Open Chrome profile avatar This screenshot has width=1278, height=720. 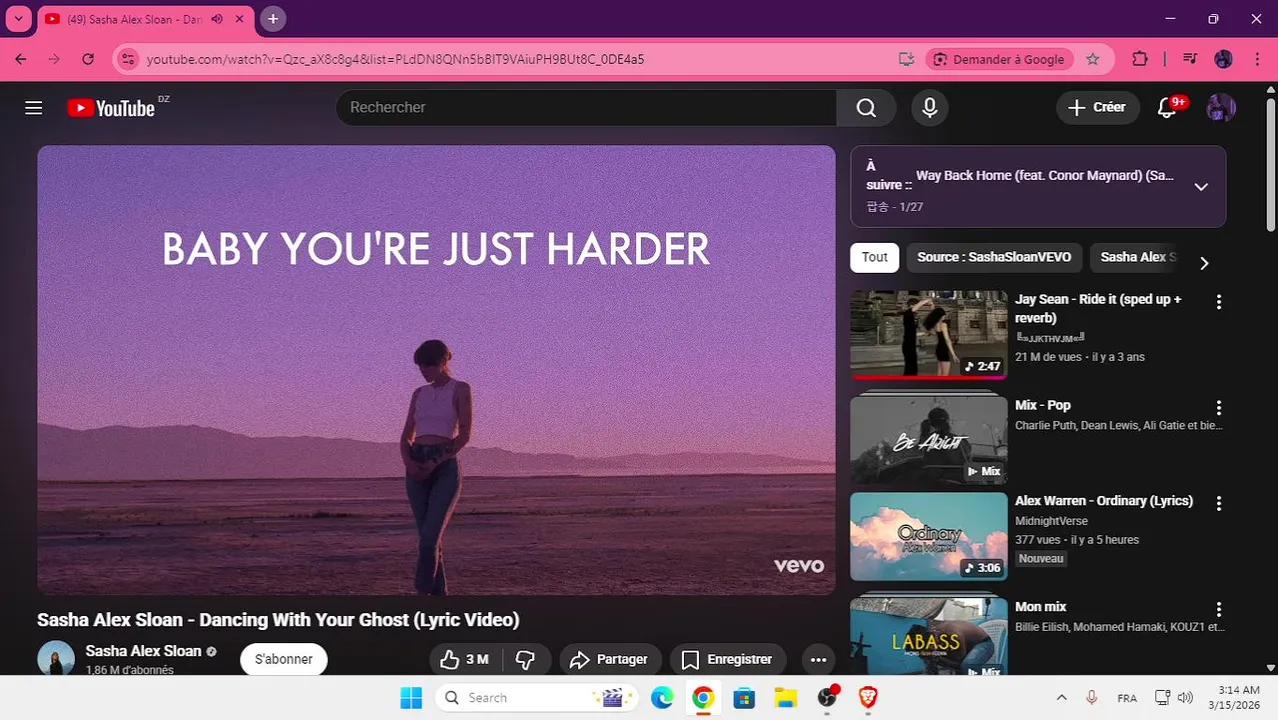pos(1223,59)
